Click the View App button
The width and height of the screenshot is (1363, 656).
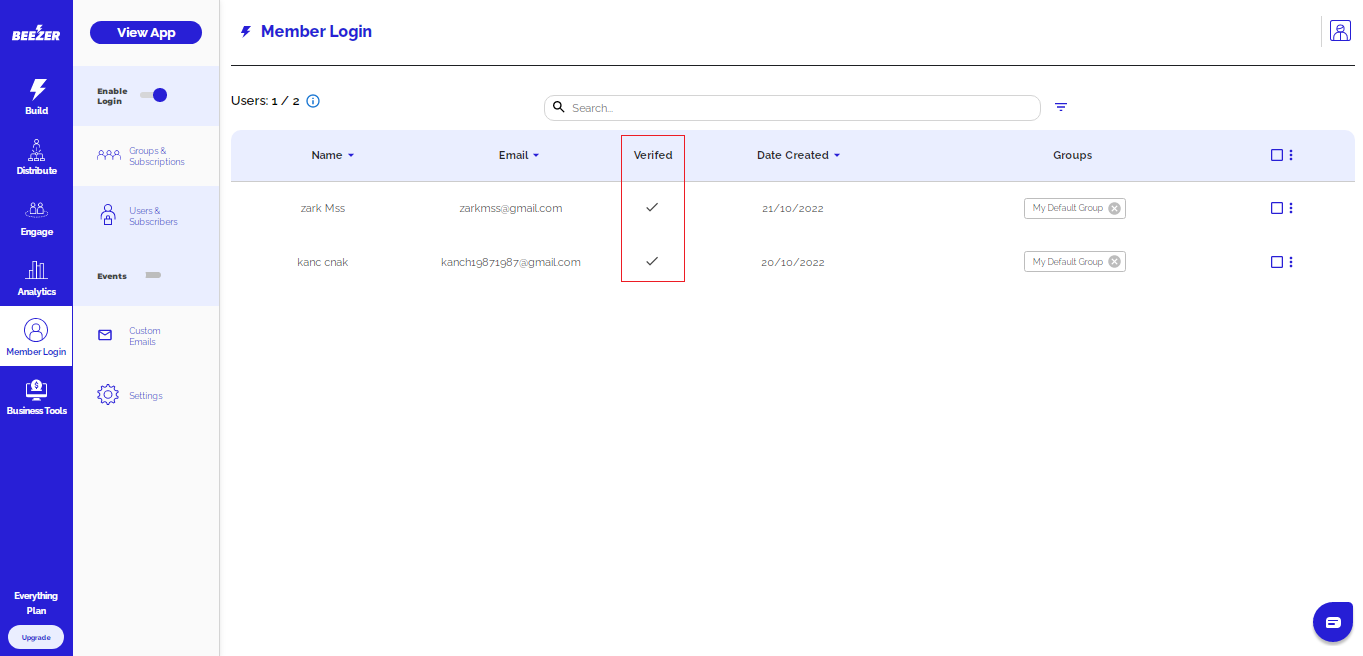tap(146, 32)
